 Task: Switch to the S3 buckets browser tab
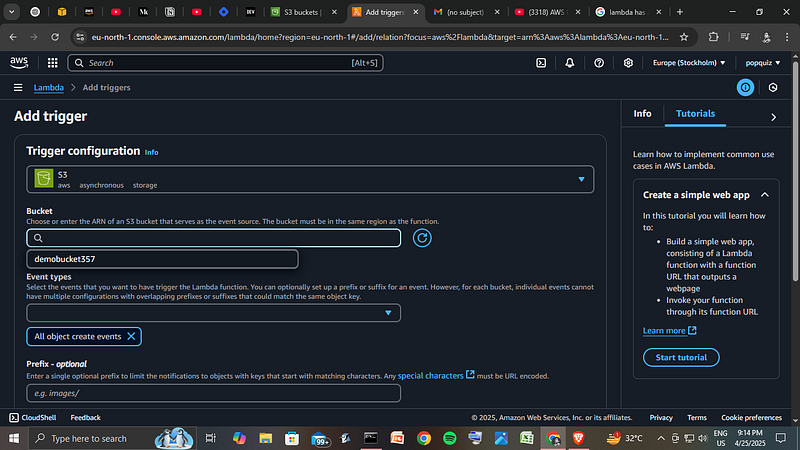click(x=302, y=12)
